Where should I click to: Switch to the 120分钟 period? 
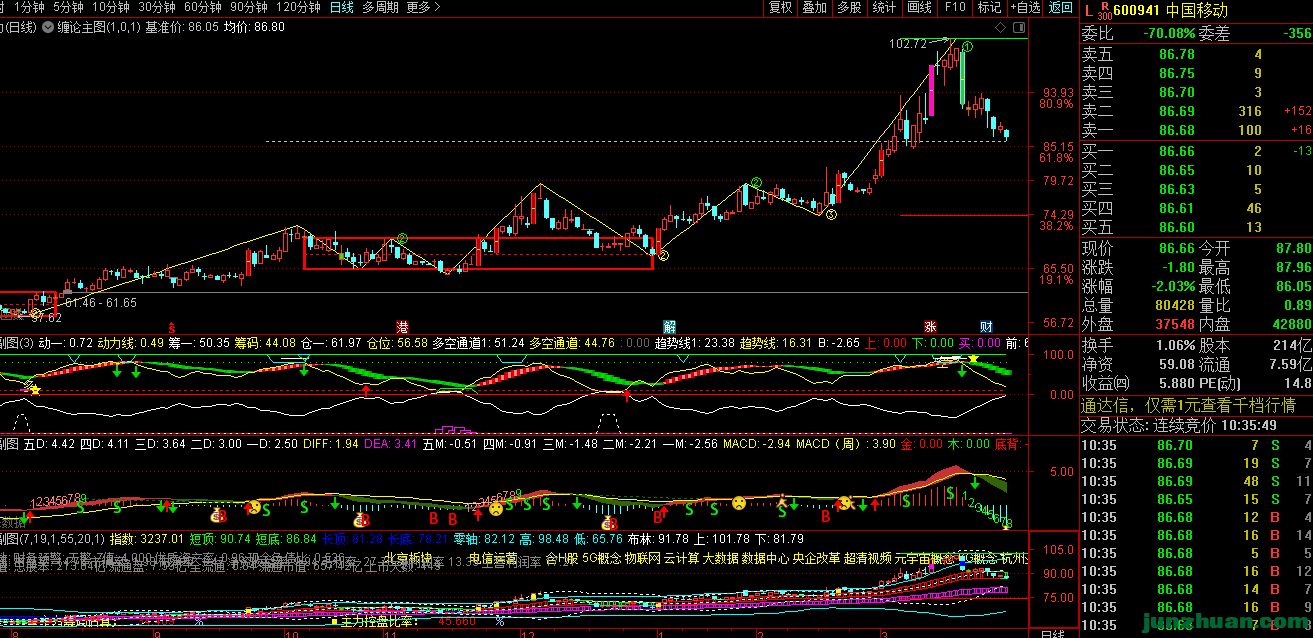coord(298,7)
